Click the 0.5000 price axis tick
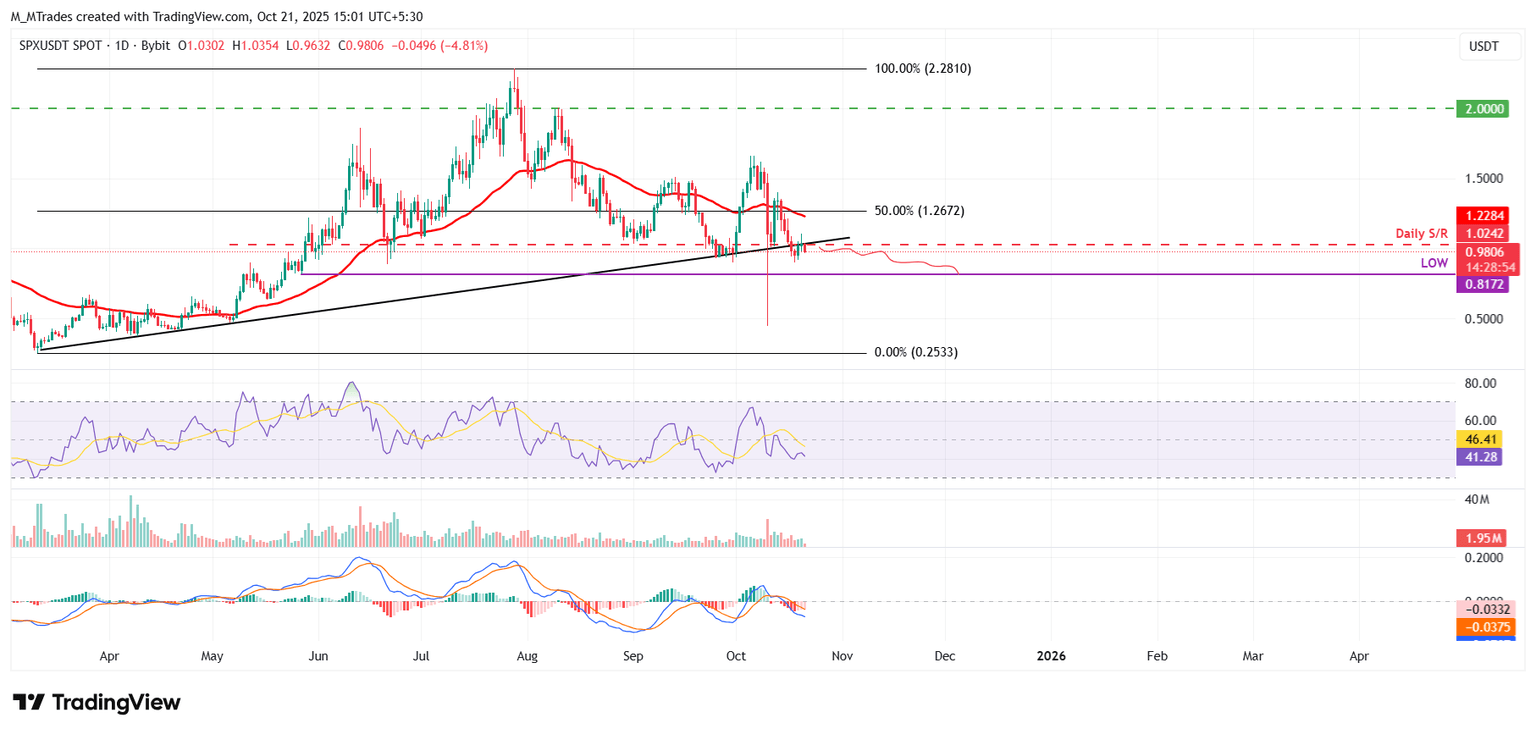Image resolution: width=1536 pixels, height=734 pixels. point(1483,319)
